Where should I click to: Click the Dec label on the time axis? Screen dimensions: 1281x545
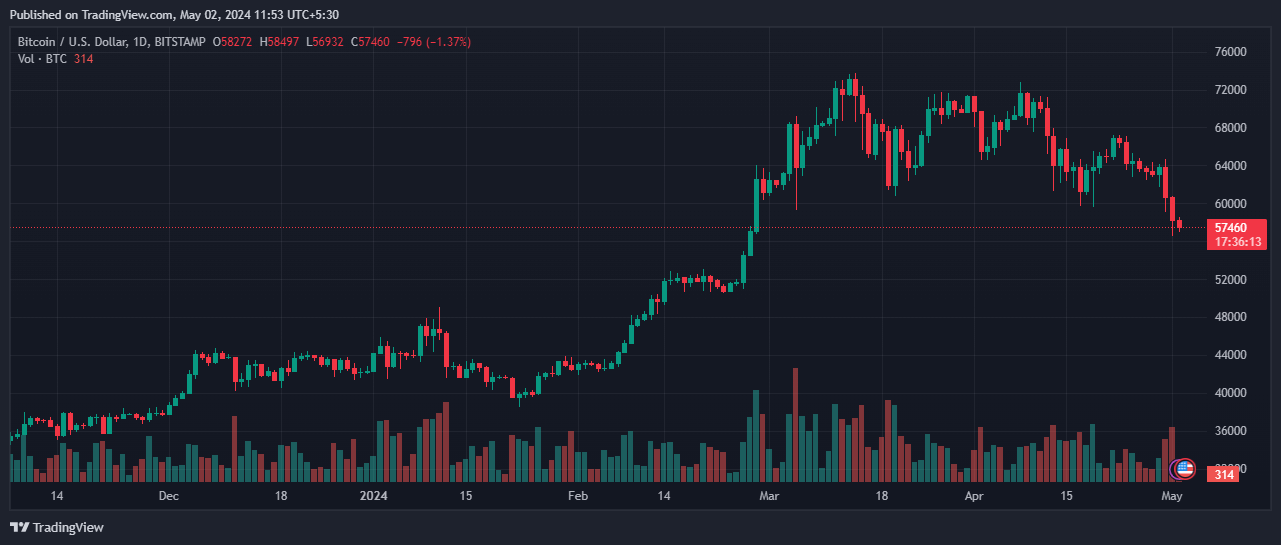pos(168,496)
